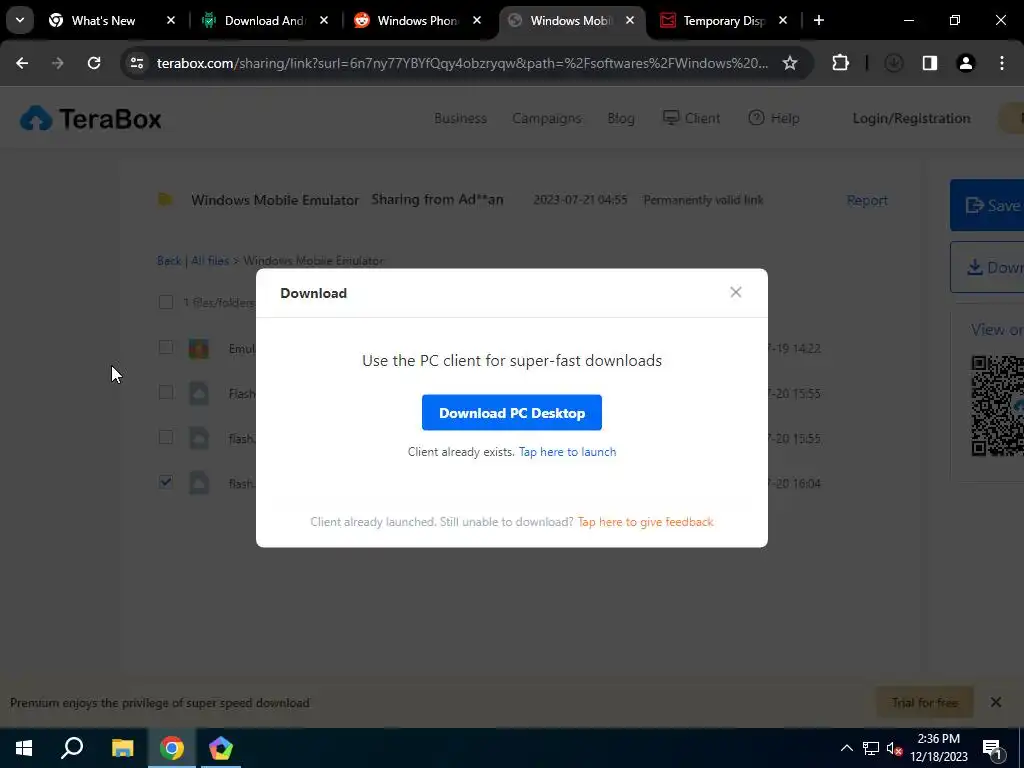Image resolution: width=1024 pixels, height=768 pixels.
Task: Click the pentagon app taskbar icon
Action: click(x=221, y=748)
